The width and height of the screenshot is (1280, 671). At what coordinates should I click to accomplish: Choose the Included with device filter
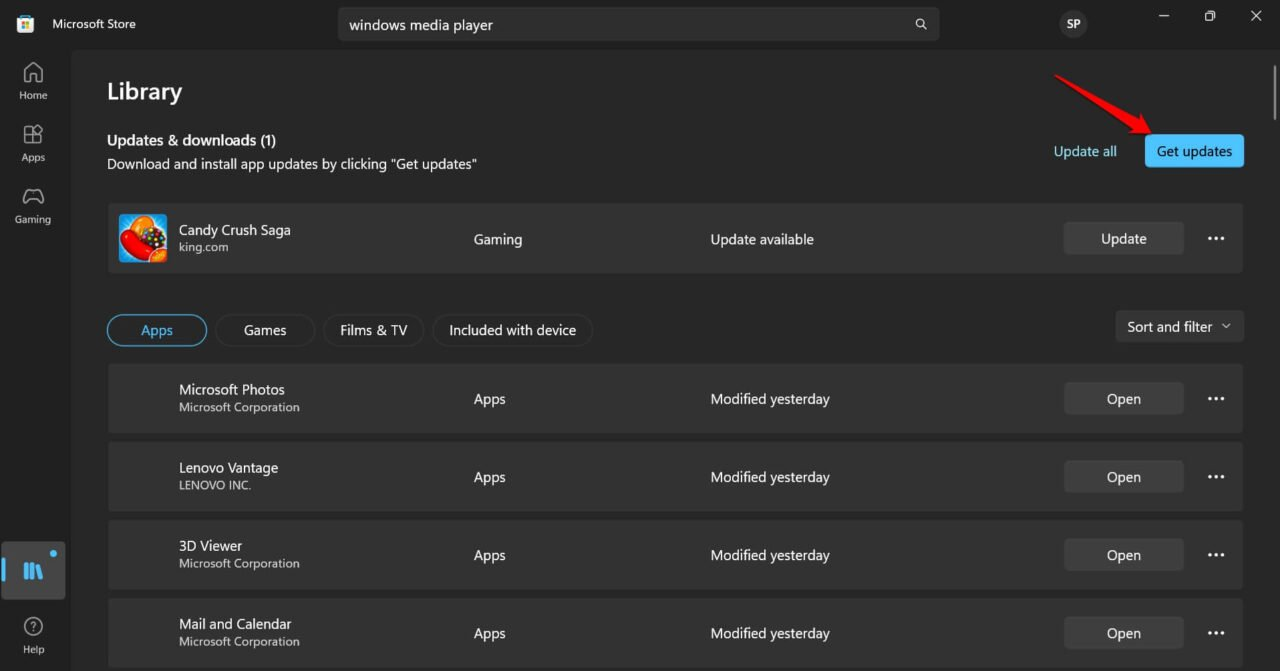tap(512, 330)
